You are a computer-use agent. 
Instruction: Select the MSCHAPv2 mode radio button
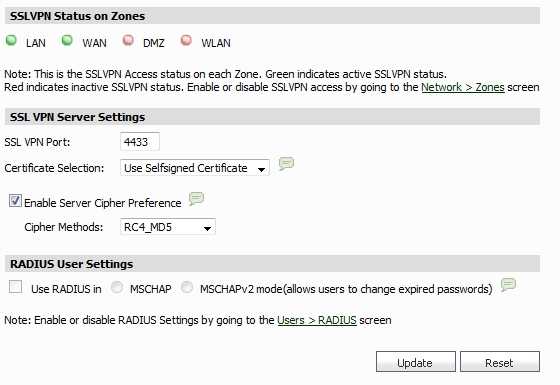pos(187,287)
